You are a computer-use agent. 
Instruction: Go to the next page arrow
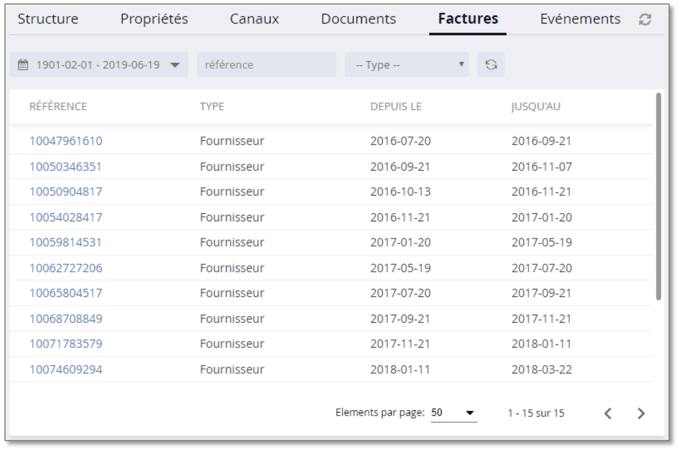(x=641, y=413)
